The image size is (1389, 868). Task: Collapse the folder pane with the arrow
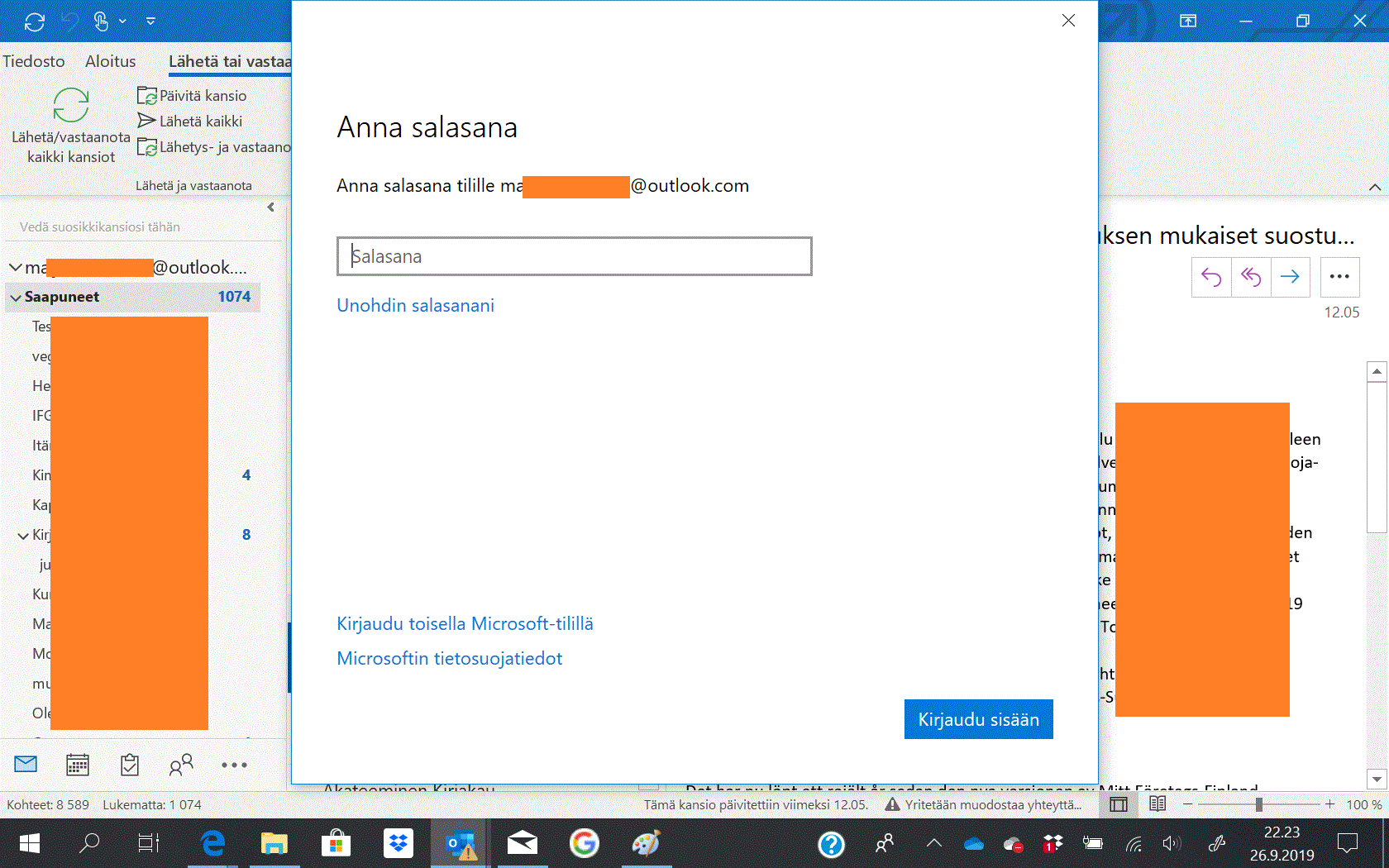click(x=270, y=207)
